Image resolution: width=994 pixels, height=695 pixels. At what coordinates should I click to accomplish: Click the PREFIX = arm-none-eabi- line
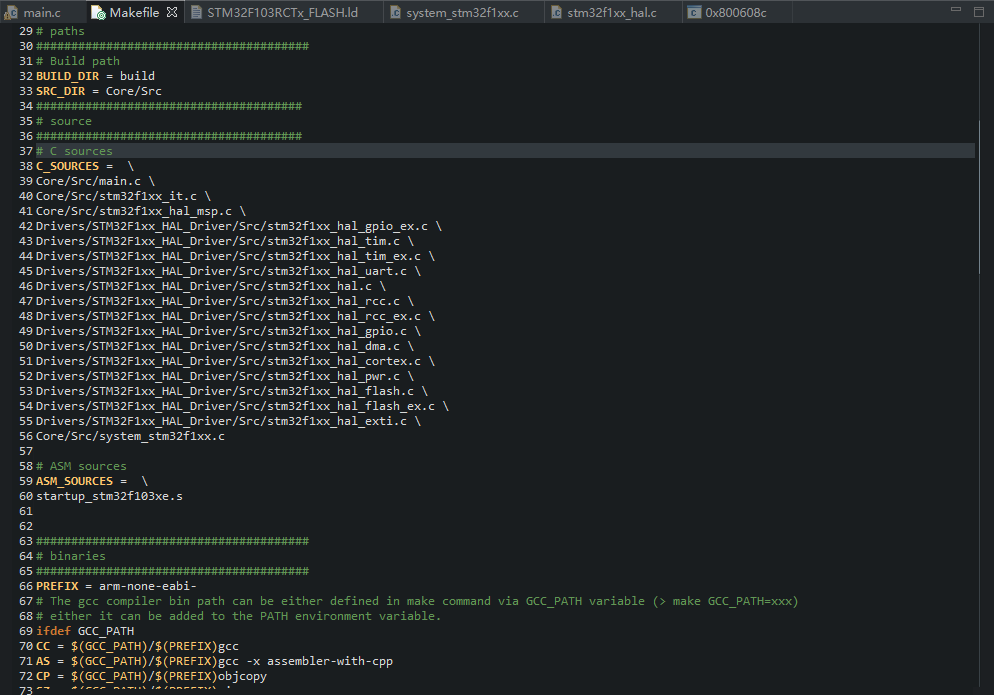coord(108,585)
